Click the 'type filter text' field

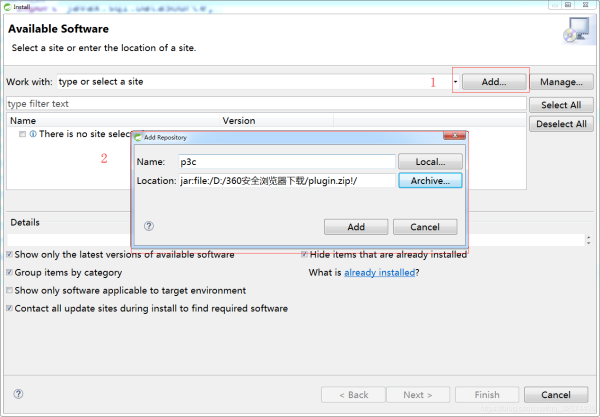(265, 103)
